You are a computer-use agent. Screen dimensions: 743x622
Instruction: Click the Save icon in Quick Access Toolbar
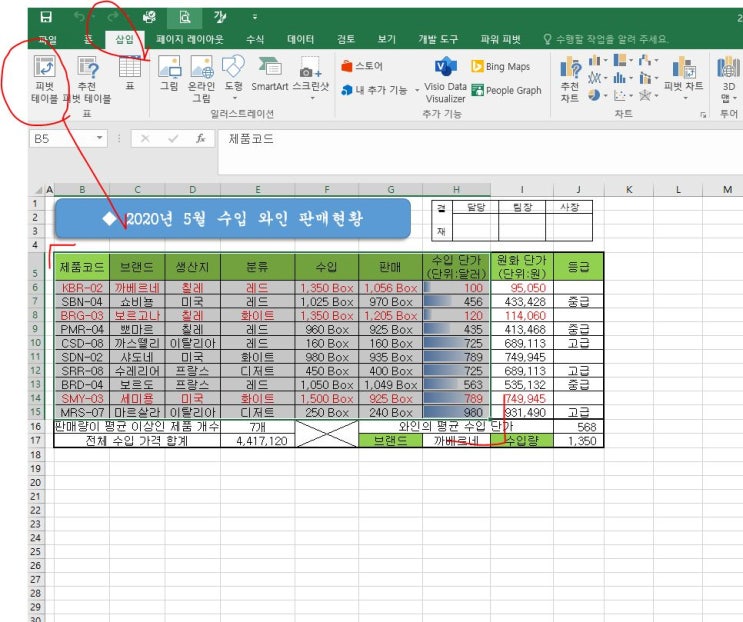tap(46, 18)
